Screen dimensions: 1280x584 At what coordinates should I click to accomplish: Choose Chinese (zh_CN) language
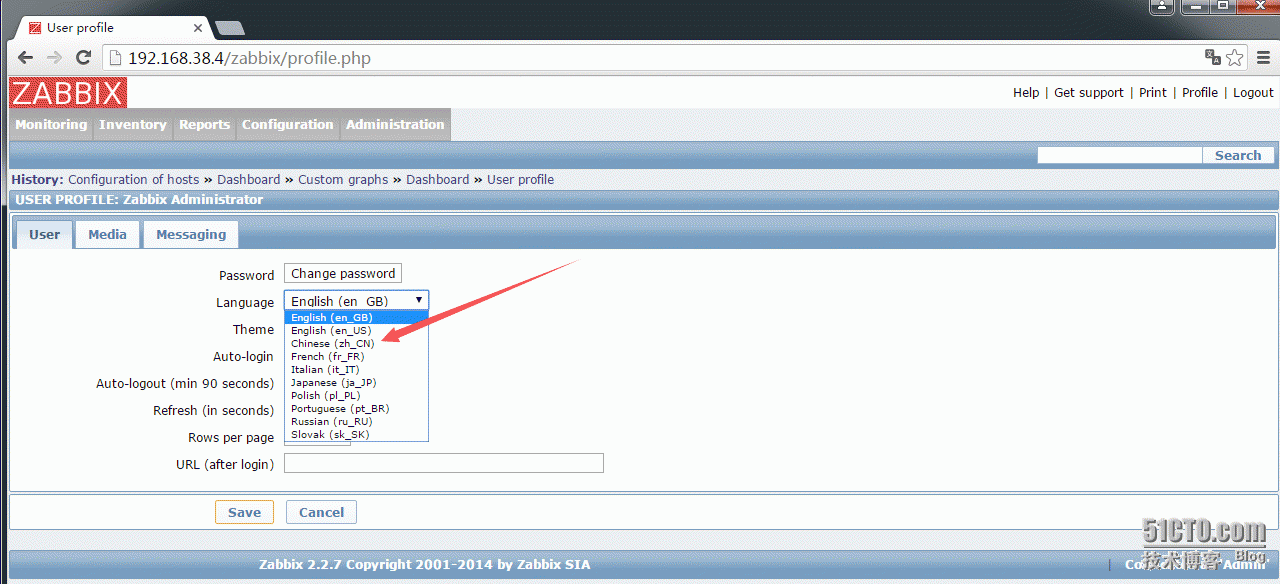(356, 343)
